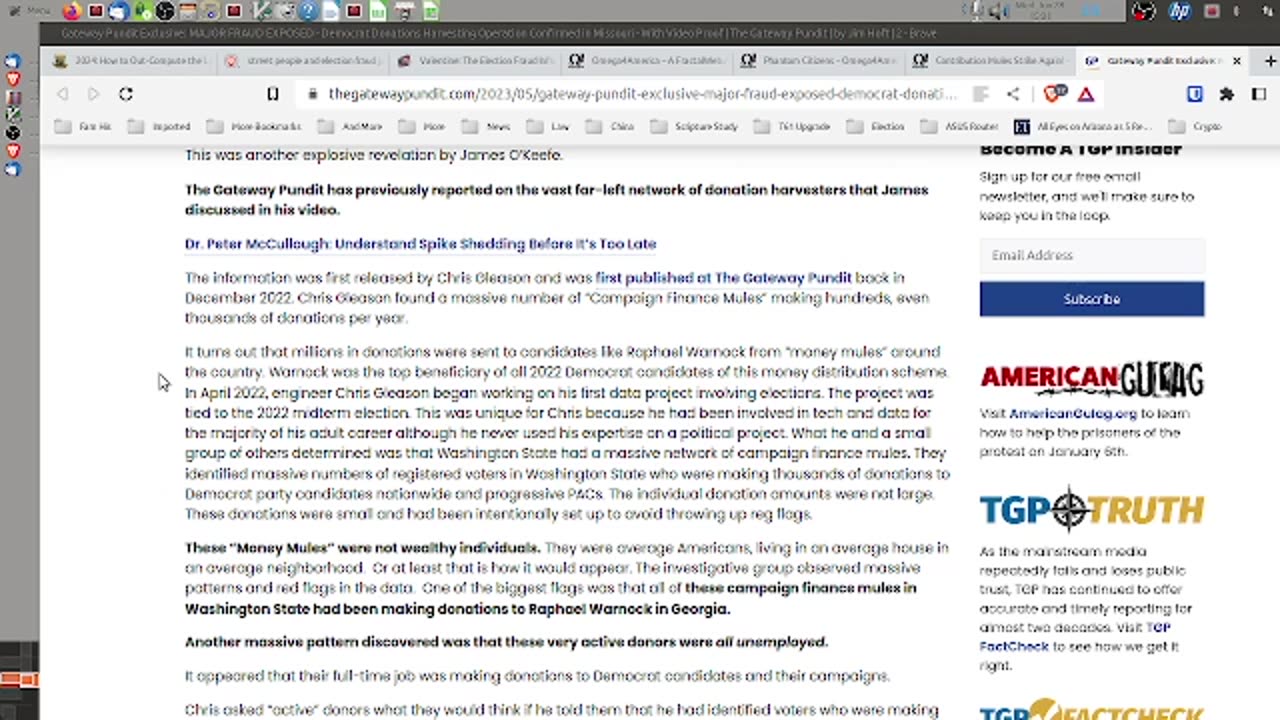Open 'All Eyes on Arizona' bookmark

tap(1084, 127)
